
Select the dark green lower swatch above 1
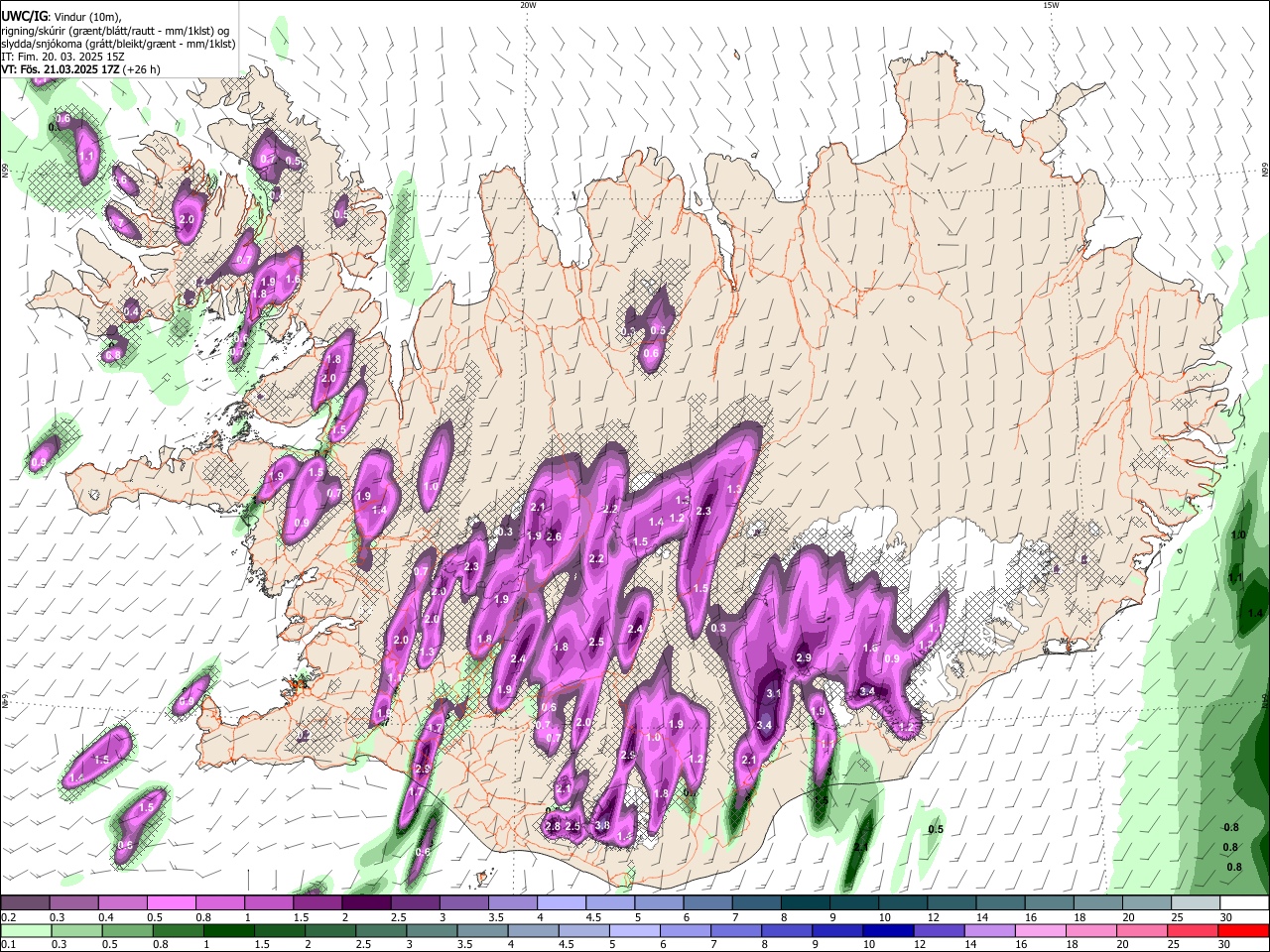coord(228,931)
